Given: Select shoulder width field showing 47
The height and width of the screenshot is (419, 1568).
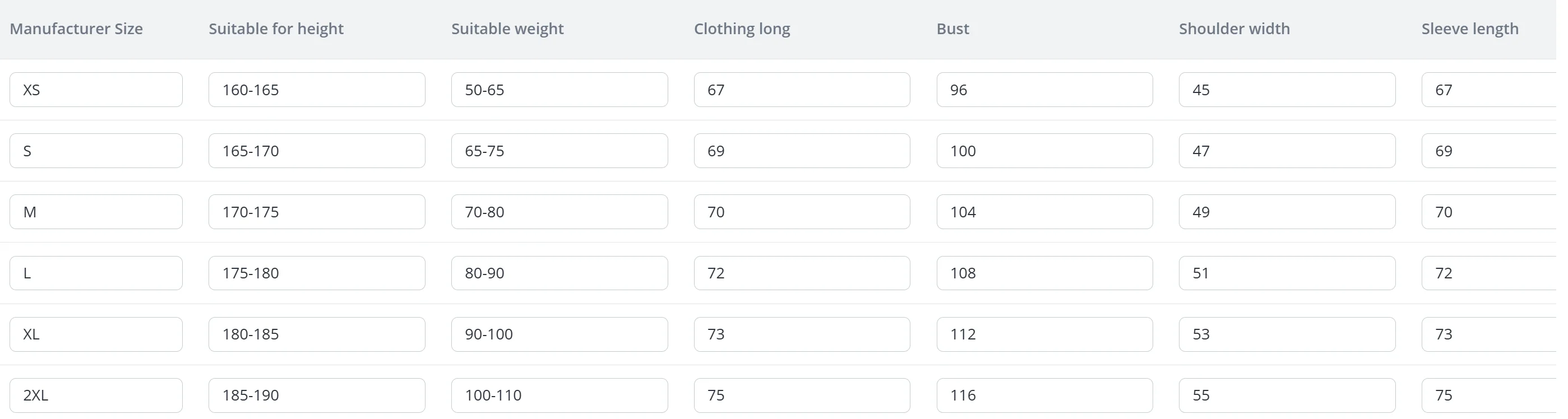Looking at the screenshot, I should pyautogui.click(x=1287, y=151).
